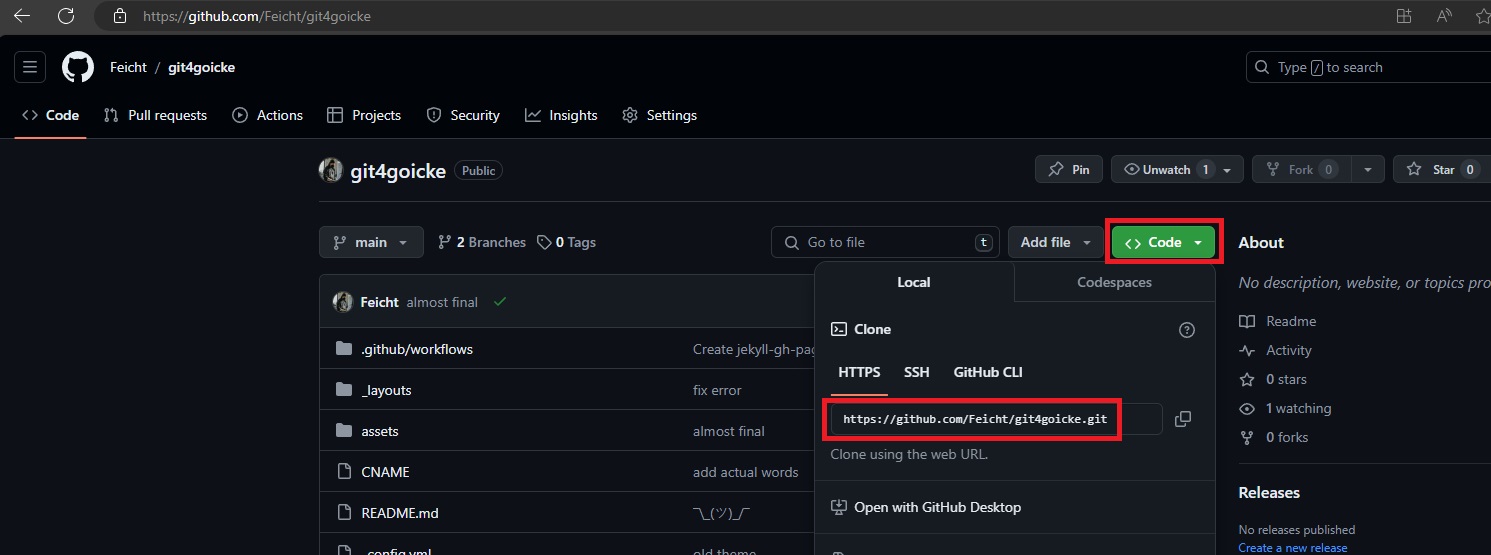Reload the page with refresh icon
The image size is (1491, 555).
[66, 16]
